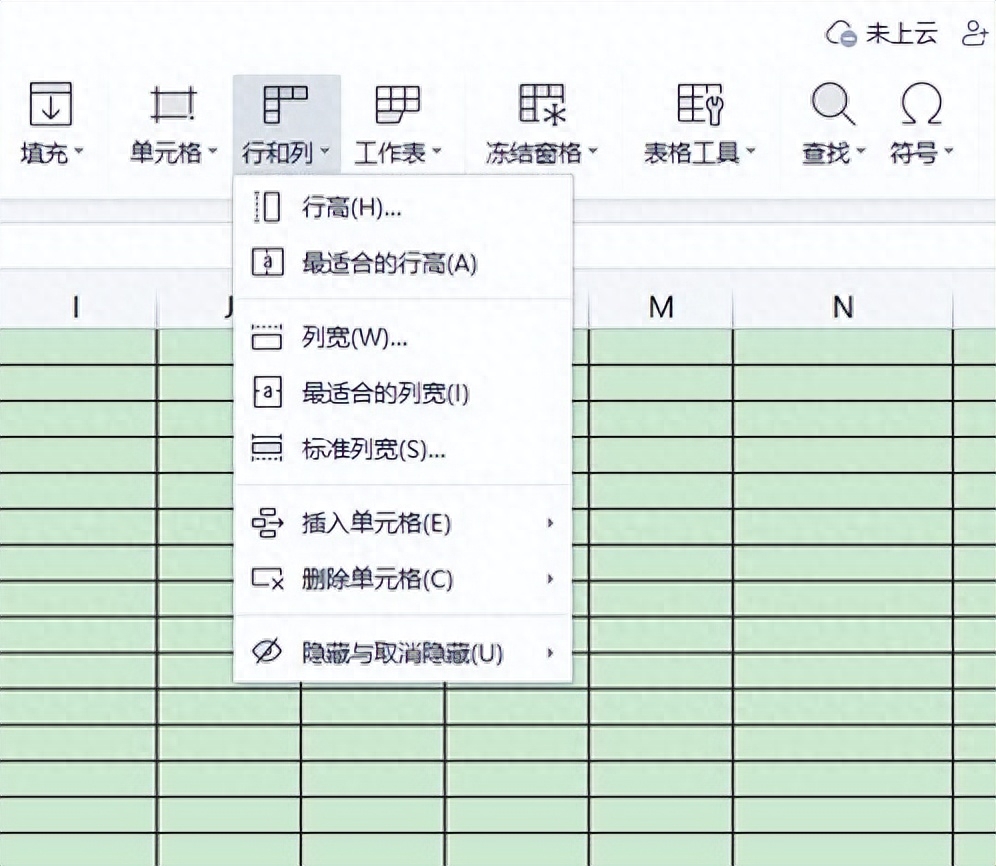Screen dimensions: 996x866
Task: Select column M header
Action: pos(661,307)
